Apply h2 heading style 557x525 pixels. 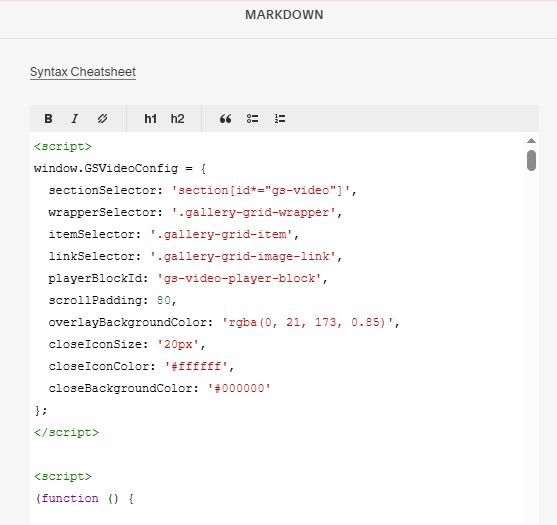coord(177,119)
